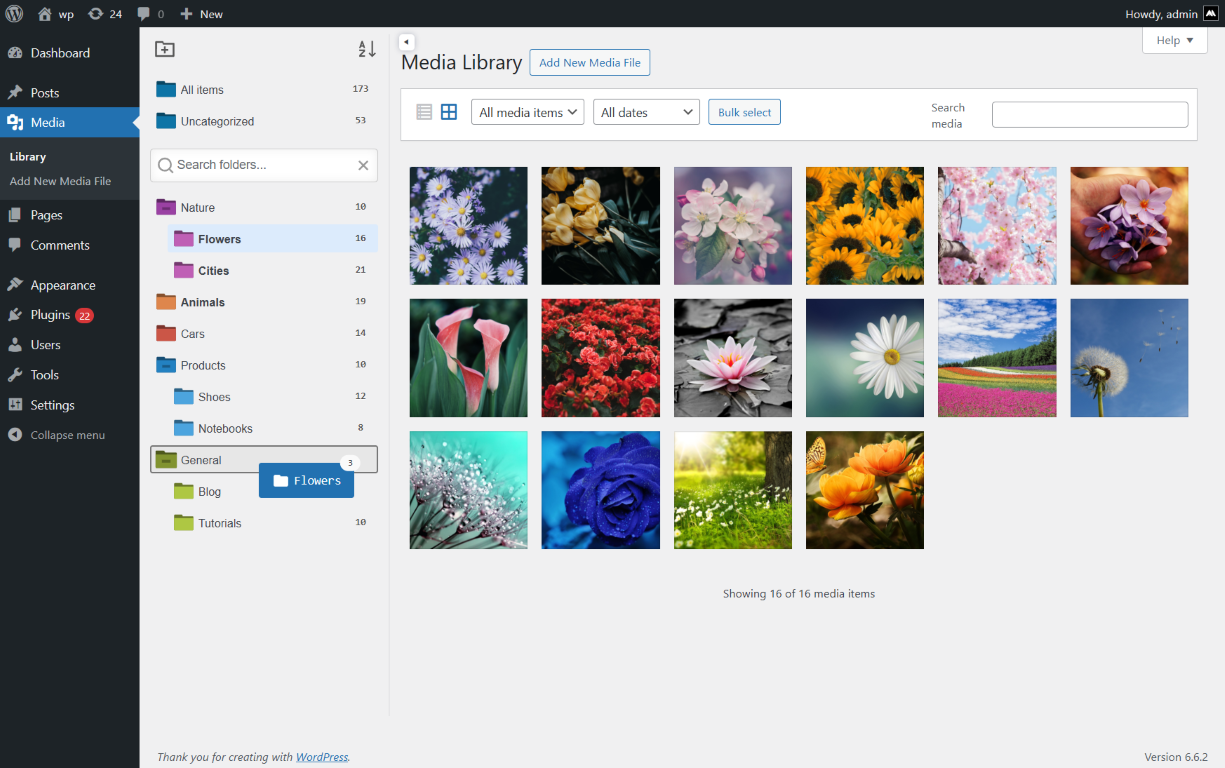
Task: Select the Nature folder
Action: (264, 207)
